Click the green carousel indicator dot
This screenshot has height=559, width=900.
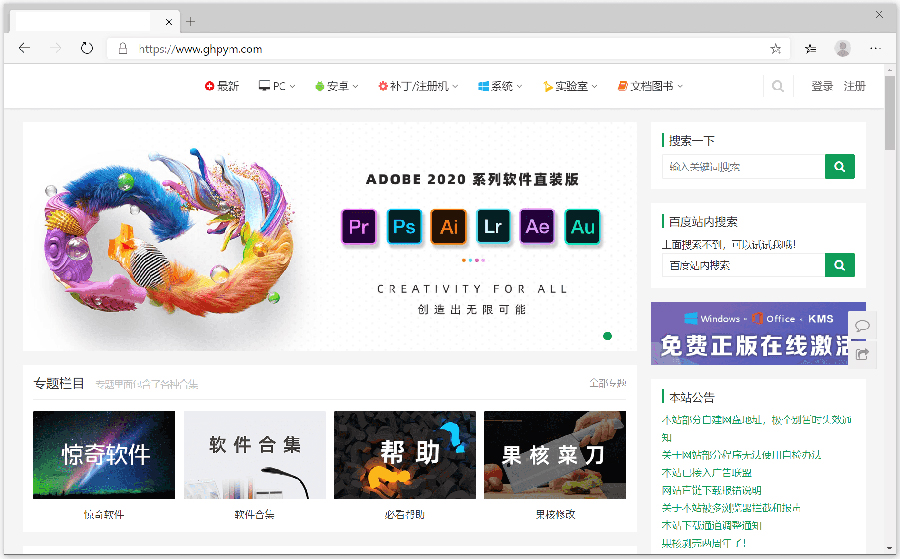(607, 336)
